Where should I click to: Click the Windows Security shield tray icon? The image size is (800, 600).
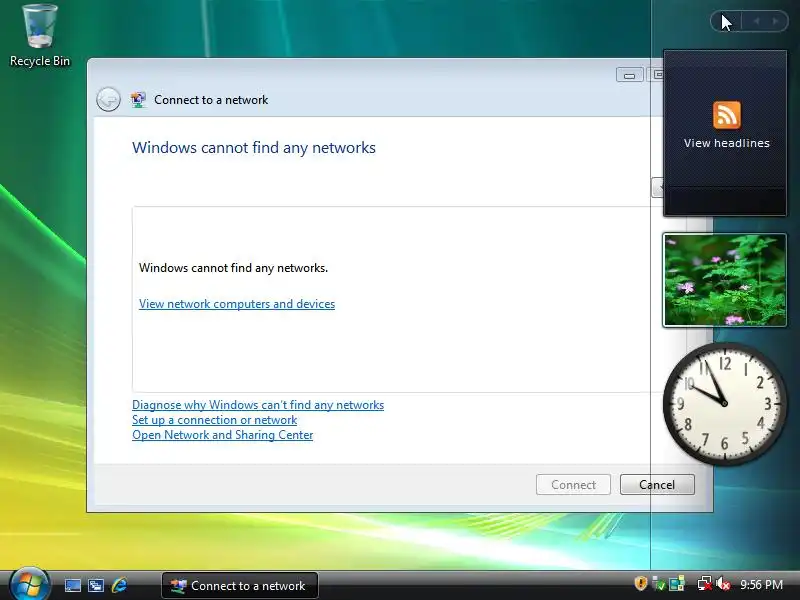pos(641,584)
